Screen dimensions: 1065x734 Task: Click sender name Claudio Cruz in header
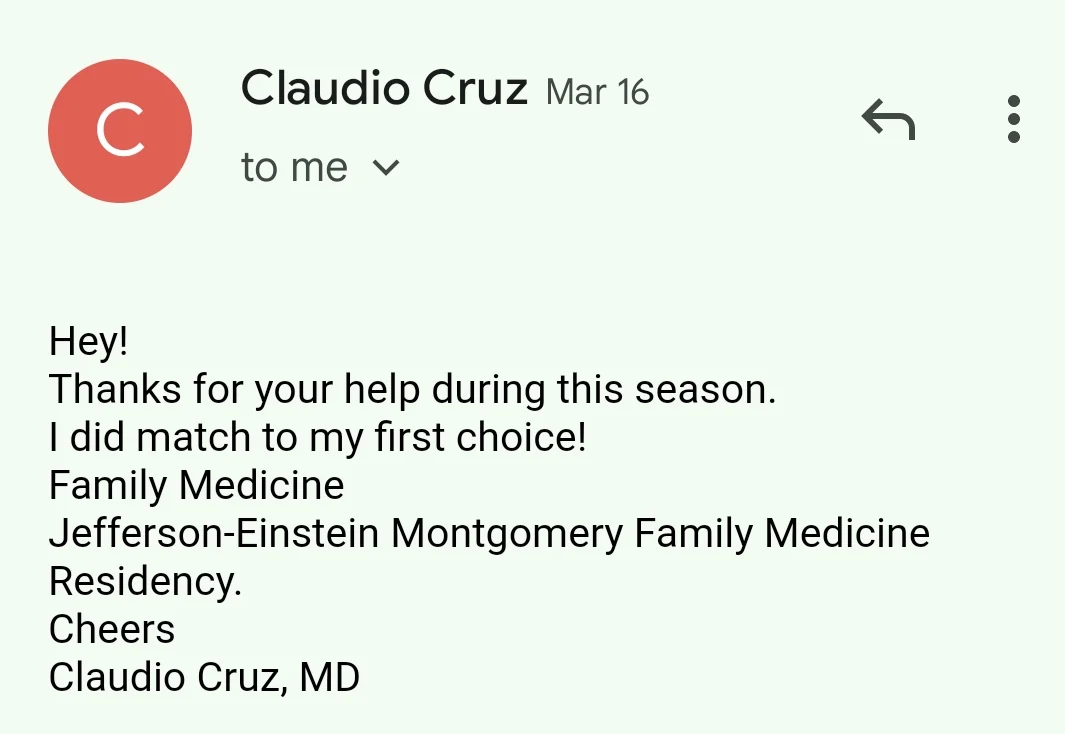coord(384,89)
